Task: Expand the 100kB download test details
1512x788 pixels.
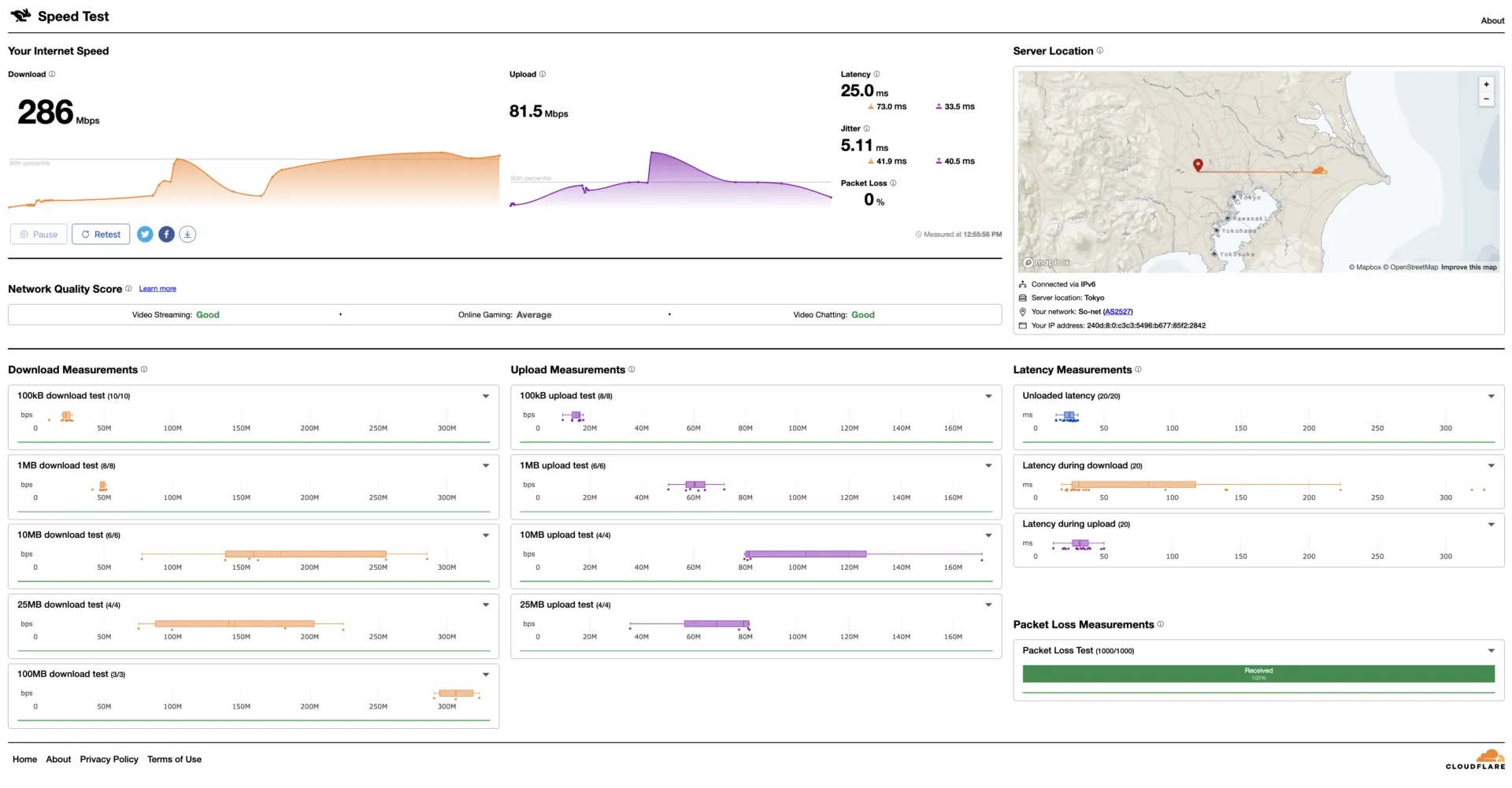Action: coord(486,396)
